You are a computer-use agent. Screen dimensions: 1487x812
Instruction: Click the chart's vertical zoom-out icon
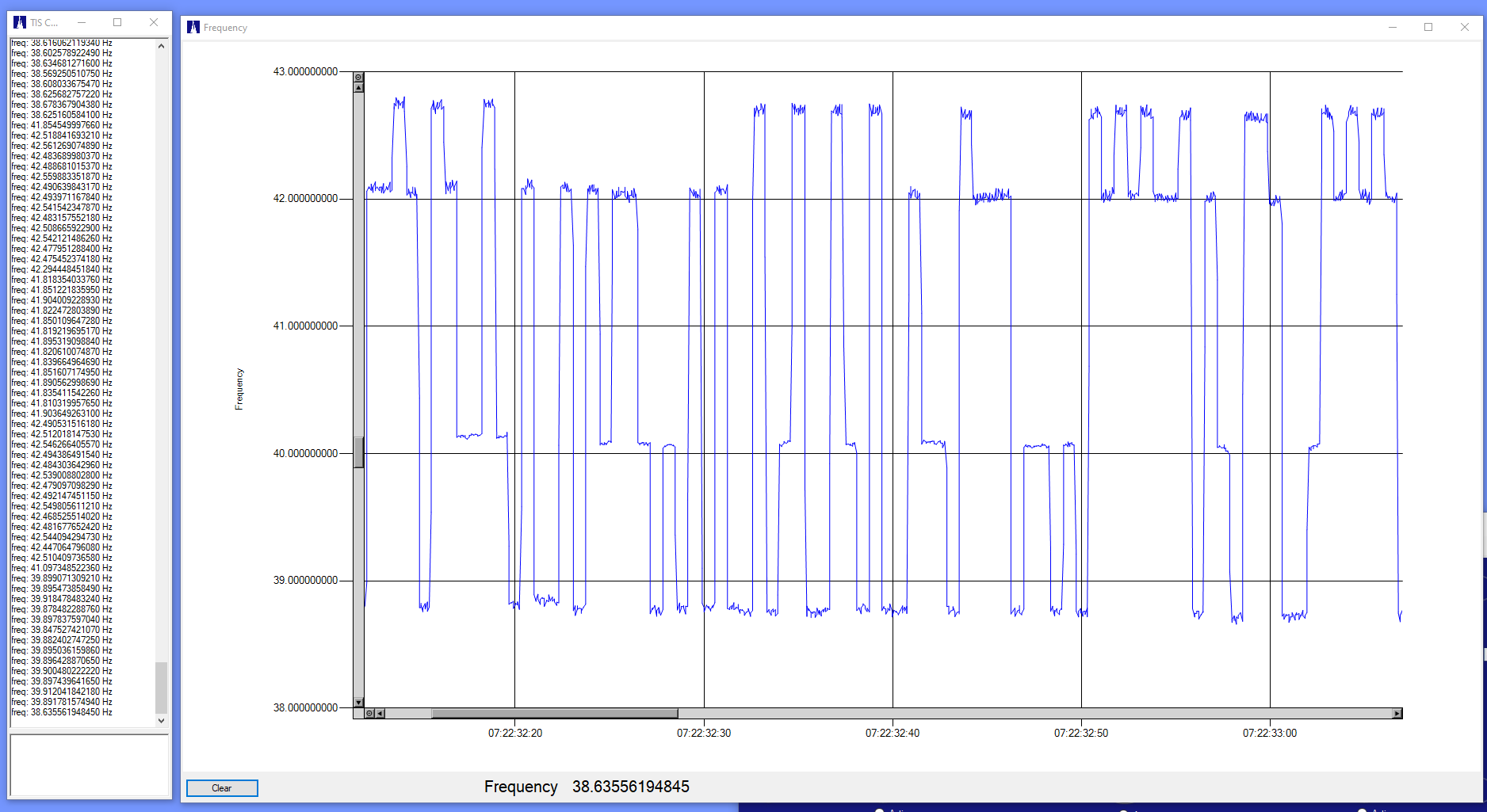pyautogui.click(x=358, y=78)
